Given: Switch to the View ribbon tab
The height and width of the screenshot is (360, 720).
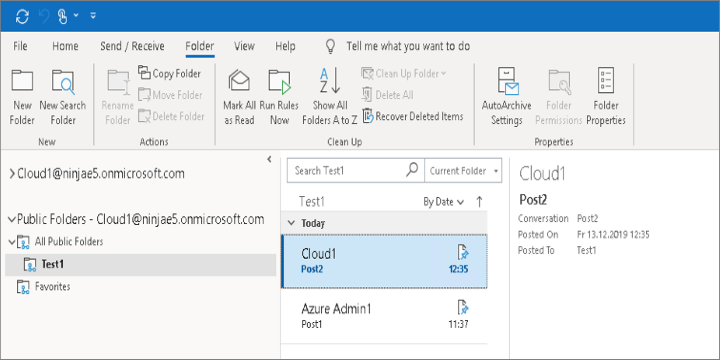Looking at the screenshot, I should [244, 46].
